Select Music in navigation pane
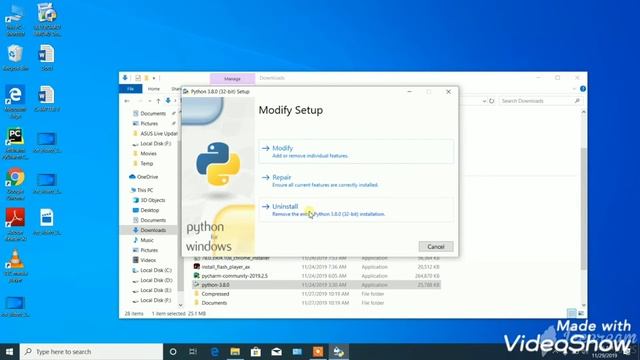Screen dimensions: 640x360 tap(147, 240)
